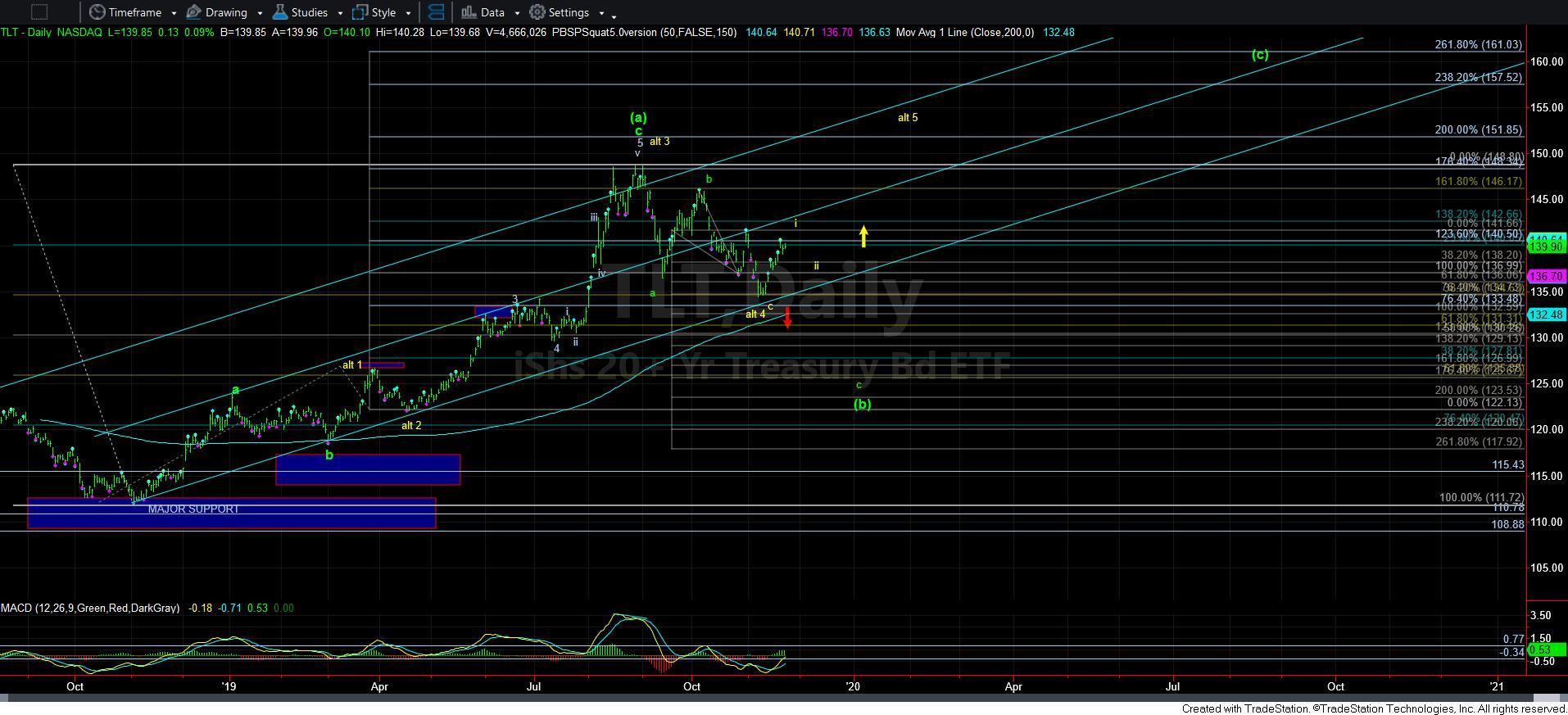Image resolution: width=1568 pixels, height=715 pixels.
Task: Click the 160.00 price scale value
Action: 1547,61
